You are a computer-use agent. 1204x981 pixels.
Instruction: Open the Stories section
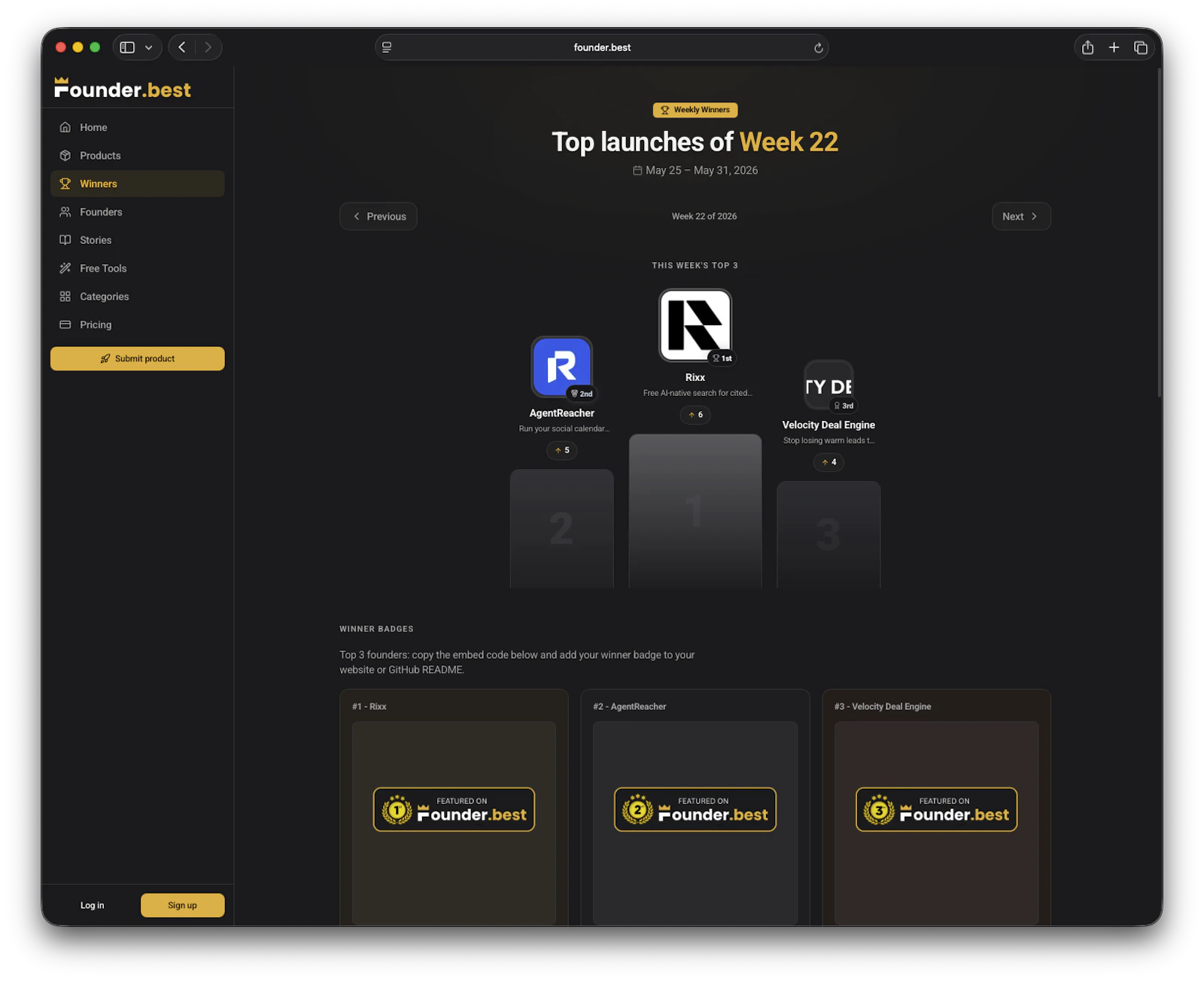[137, 240]
